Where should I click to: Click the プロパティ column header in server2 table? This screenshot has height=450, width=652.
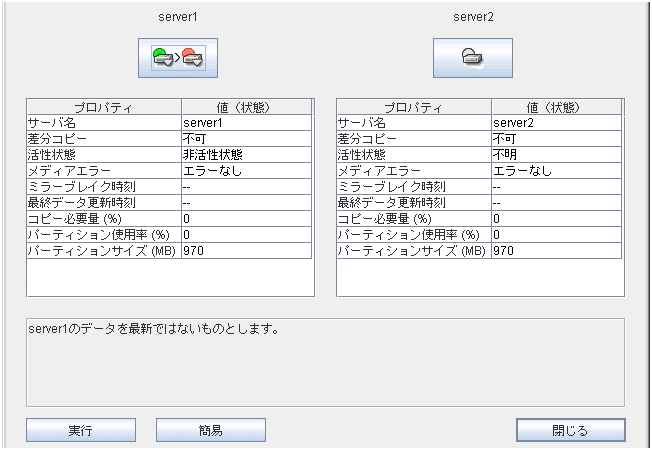pyautogui.click(x=413, y=107)
